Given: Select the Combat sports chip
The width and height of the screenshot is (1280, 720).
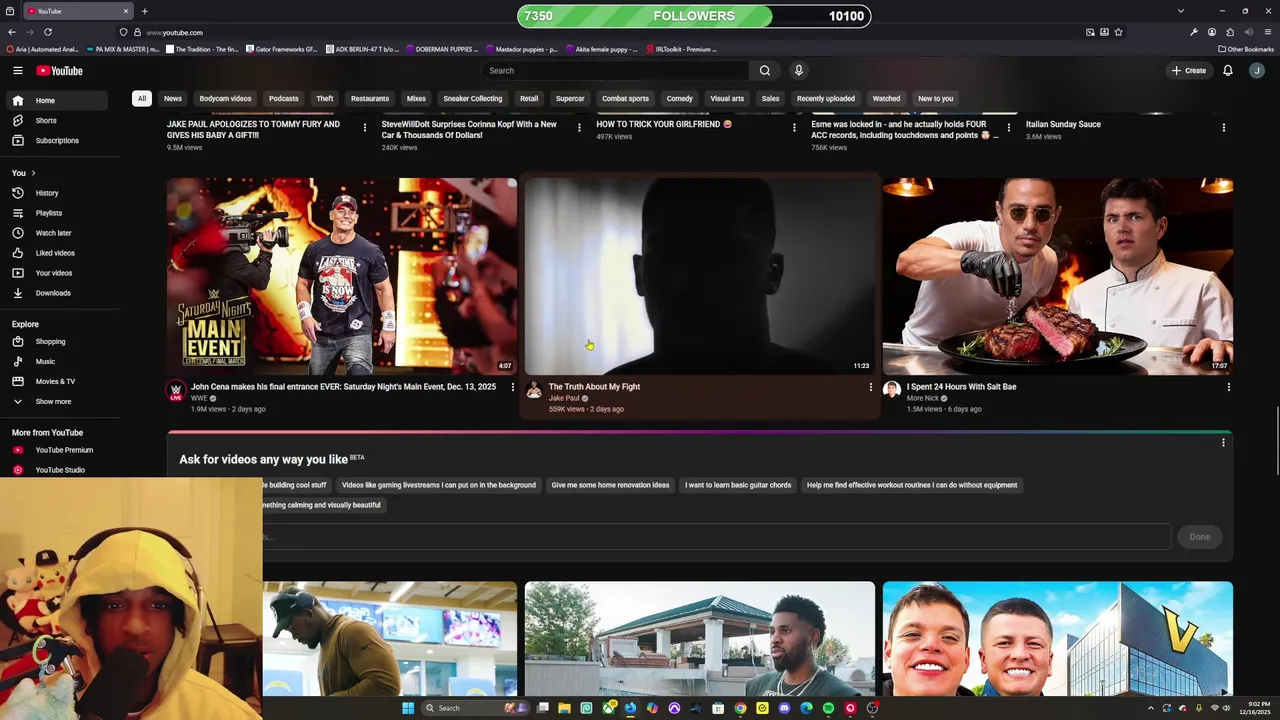Looking at the screenshot, I should point(625,98).
